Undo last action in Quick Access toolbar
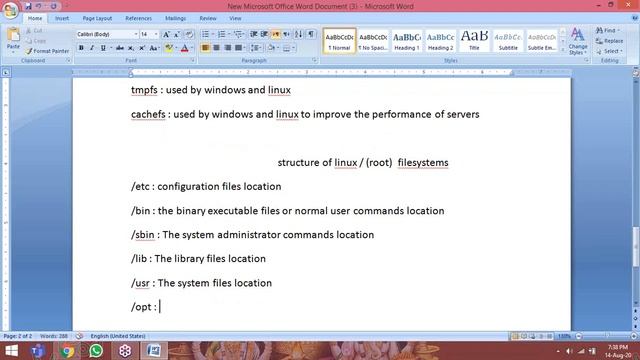The width and height of the screenshot is (640, 360). point(39,6)
